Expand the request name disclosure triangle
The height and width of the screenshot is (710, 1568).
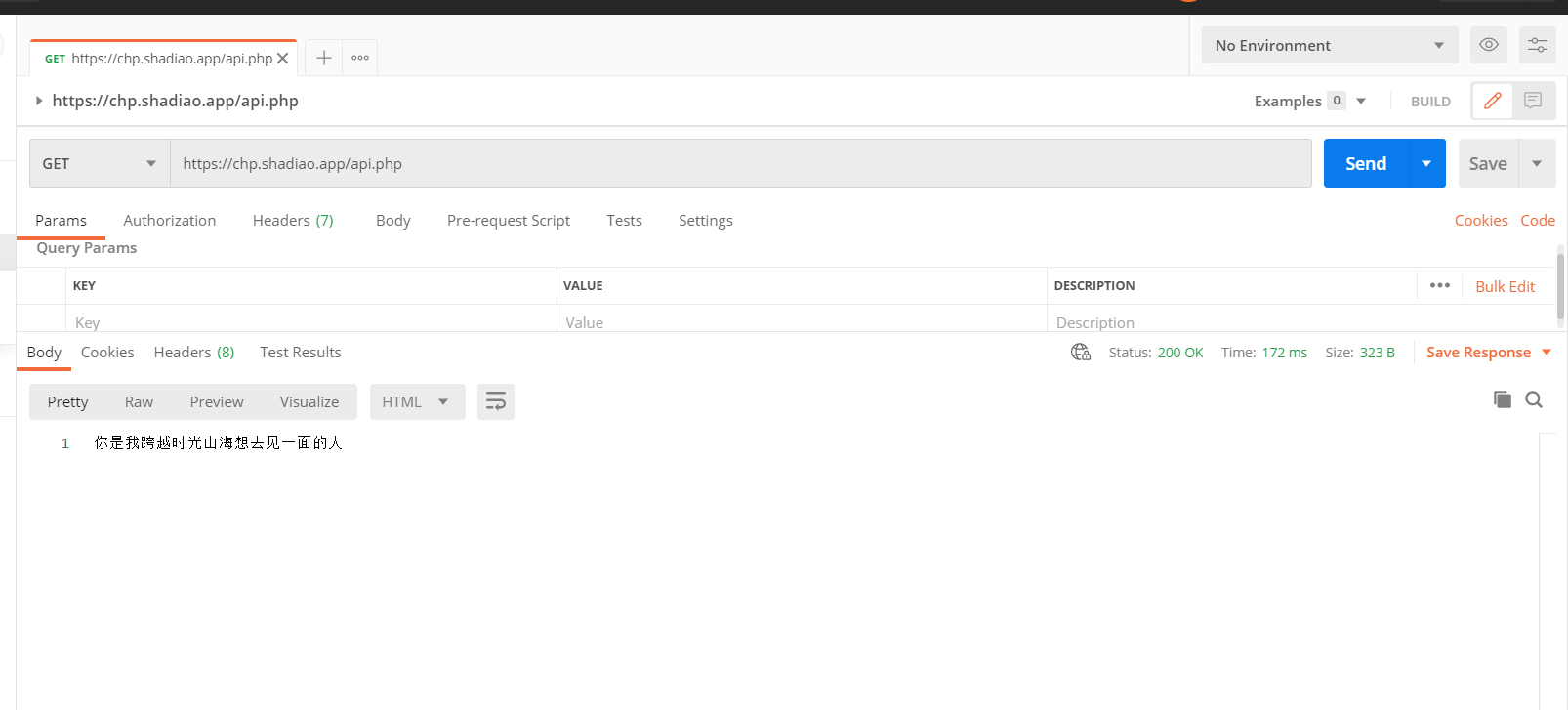pyautogui.click(x=39, y=101)
